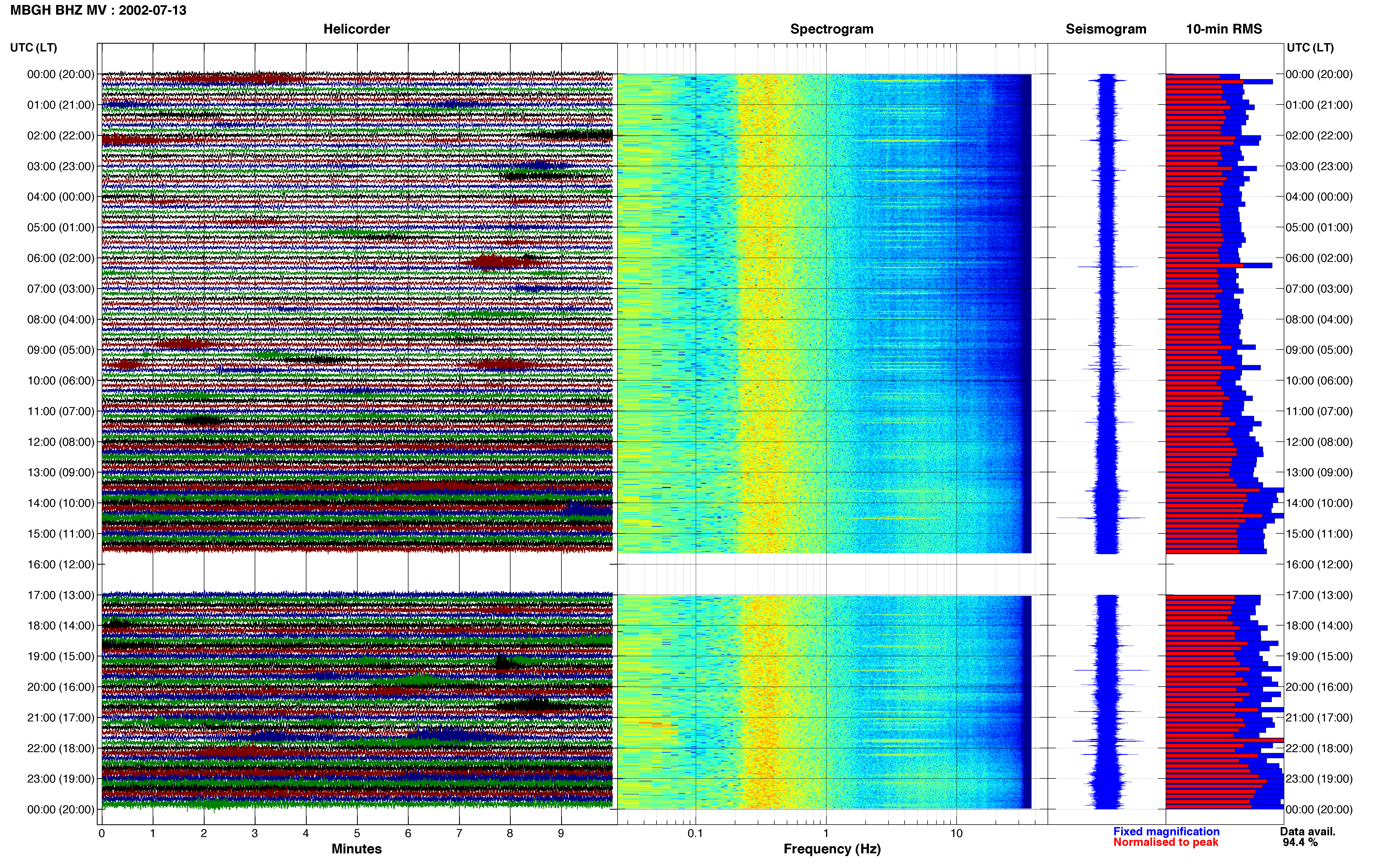
Task: Click the '23:00 (19:00)' label on the RMS axis
Action: (x=1319, y=779)
